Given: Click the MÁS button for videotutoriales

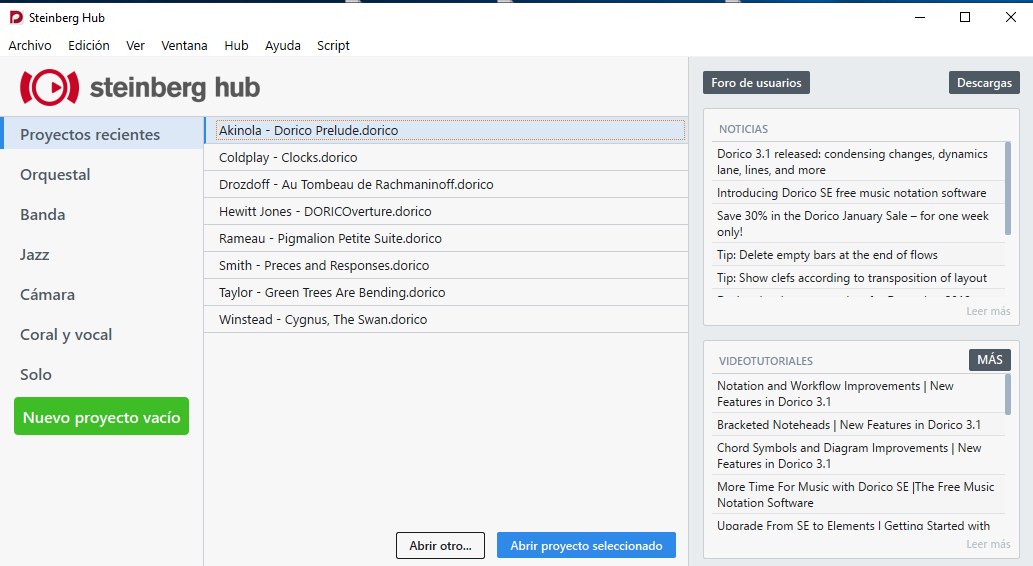Looking at the screenshot, I should 990,360.
